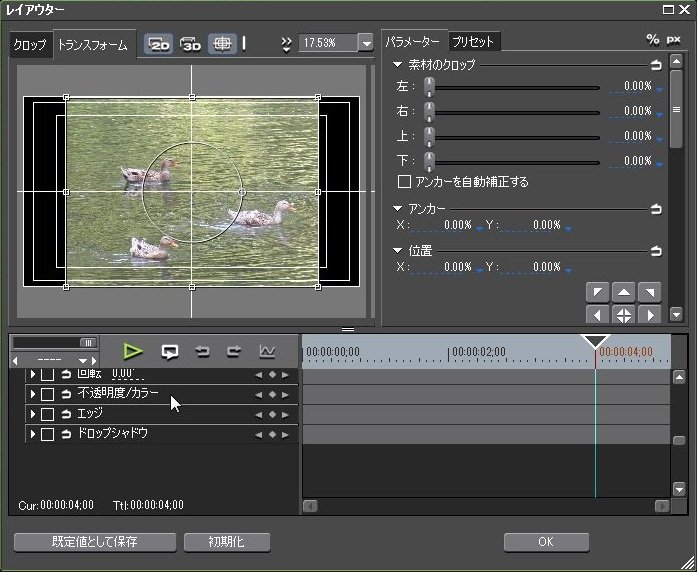Reset the 回転 row to default
Viewport: 697px width, 572px height.
[66, 375]
